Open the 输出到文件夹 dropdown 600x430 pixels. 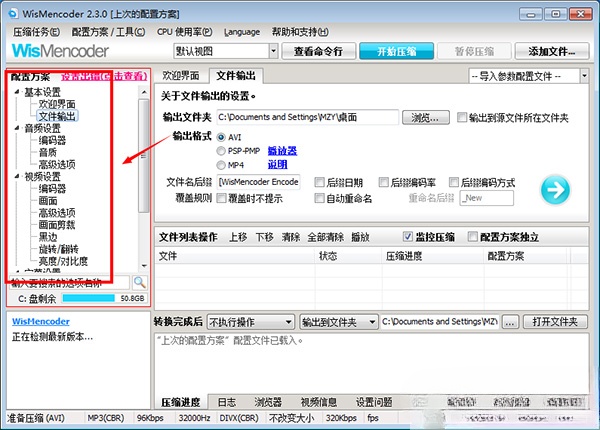point(339,322)
